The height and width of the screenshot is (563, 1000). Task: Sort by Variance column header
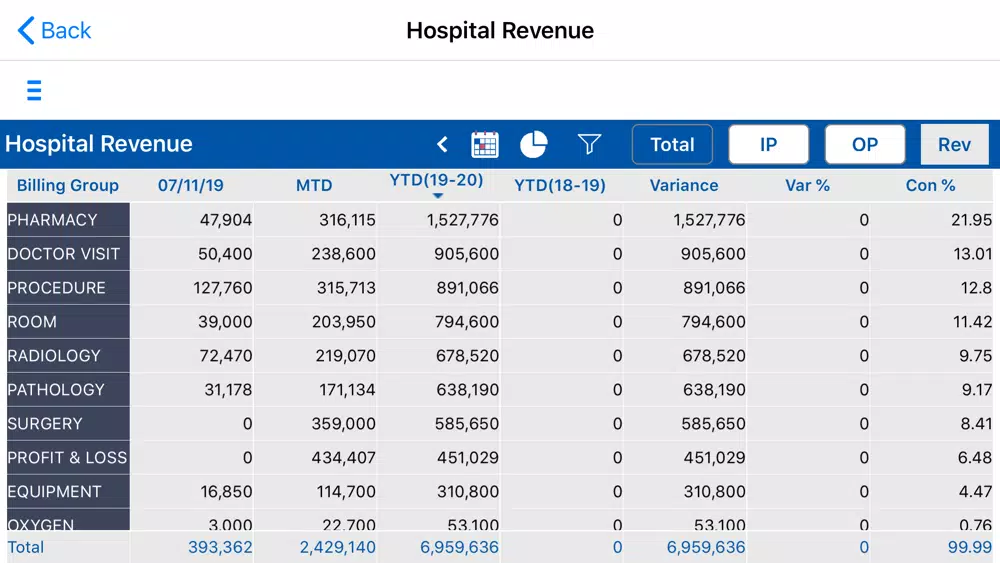[684, 186]
